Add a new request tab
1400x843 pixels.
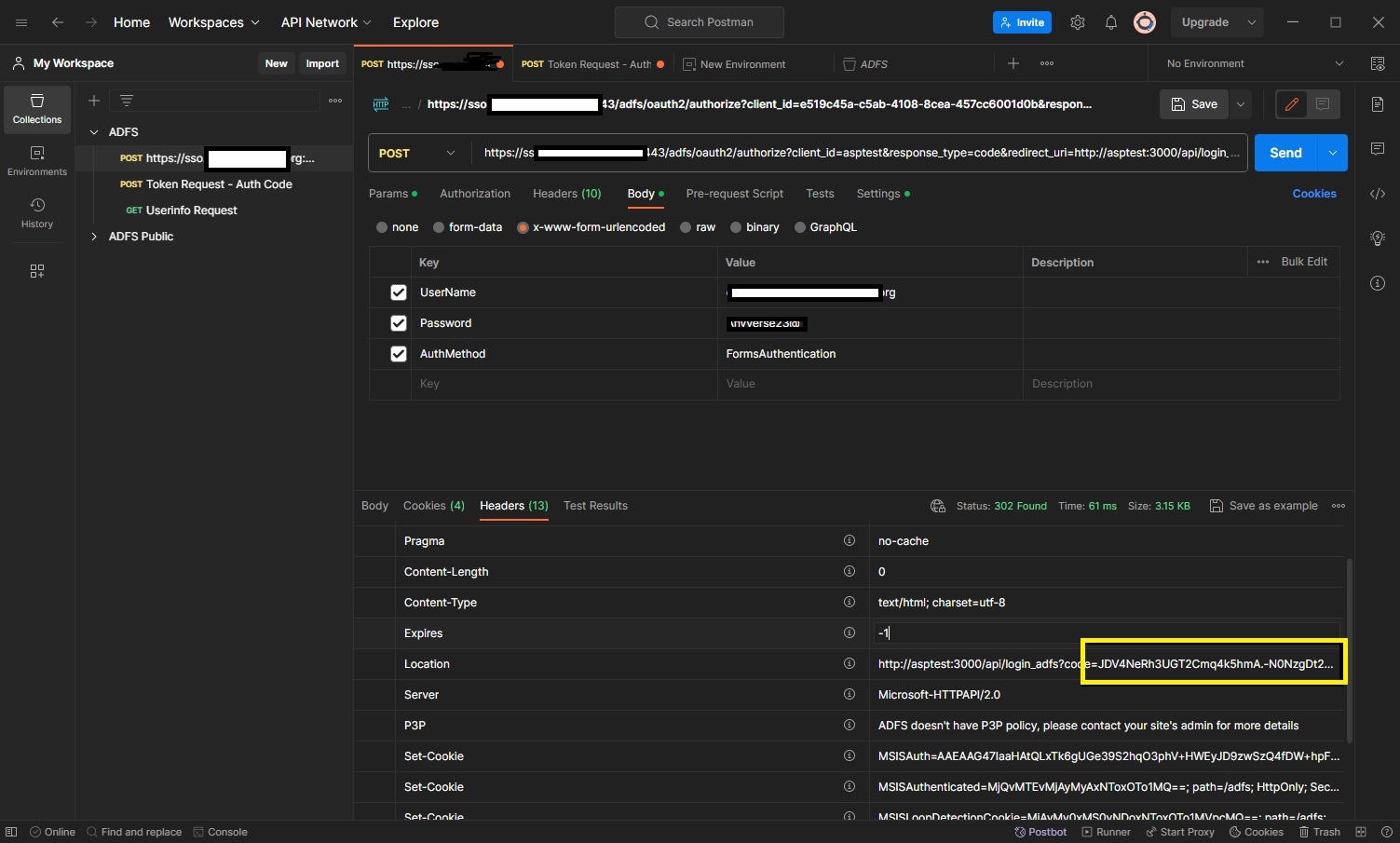[1013, 63]
